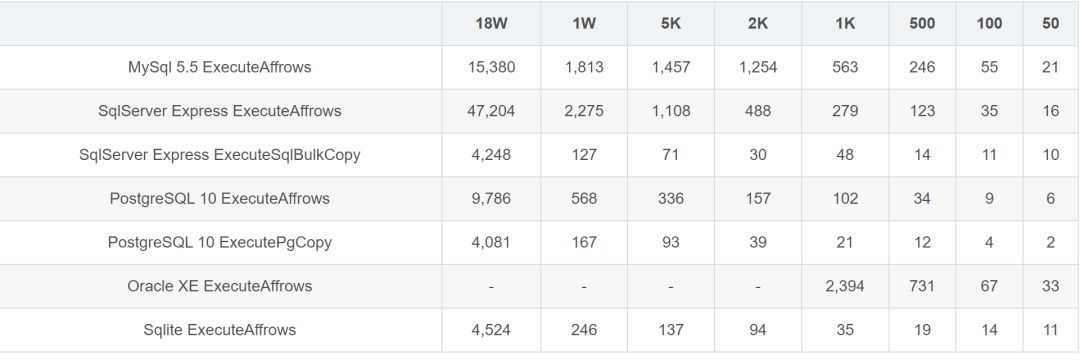Click the Sqlite ExecuteAffrows row label
Screen dimensions: 1080x361
pos(220,330)
